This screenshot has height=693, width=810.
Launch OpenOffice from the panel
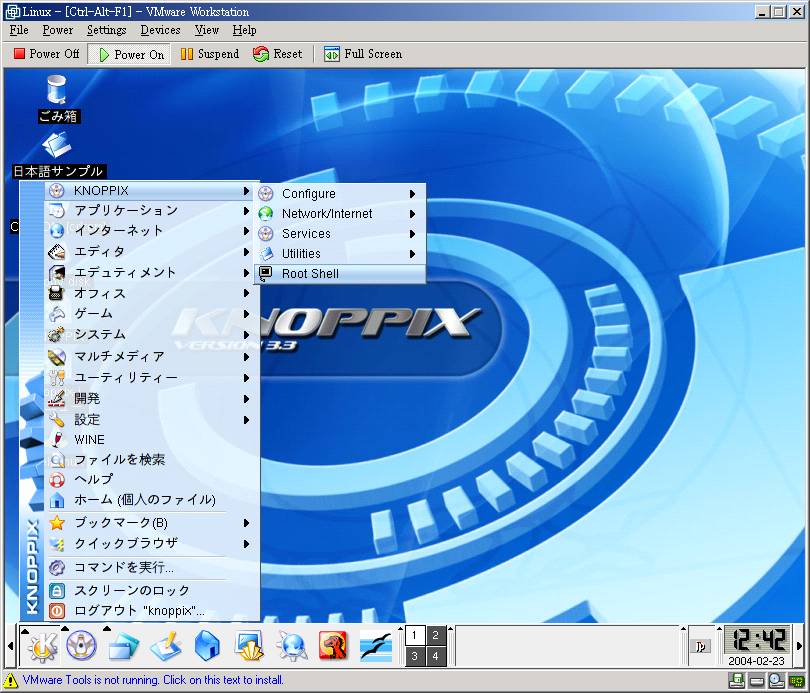click(x=376, y=646)
